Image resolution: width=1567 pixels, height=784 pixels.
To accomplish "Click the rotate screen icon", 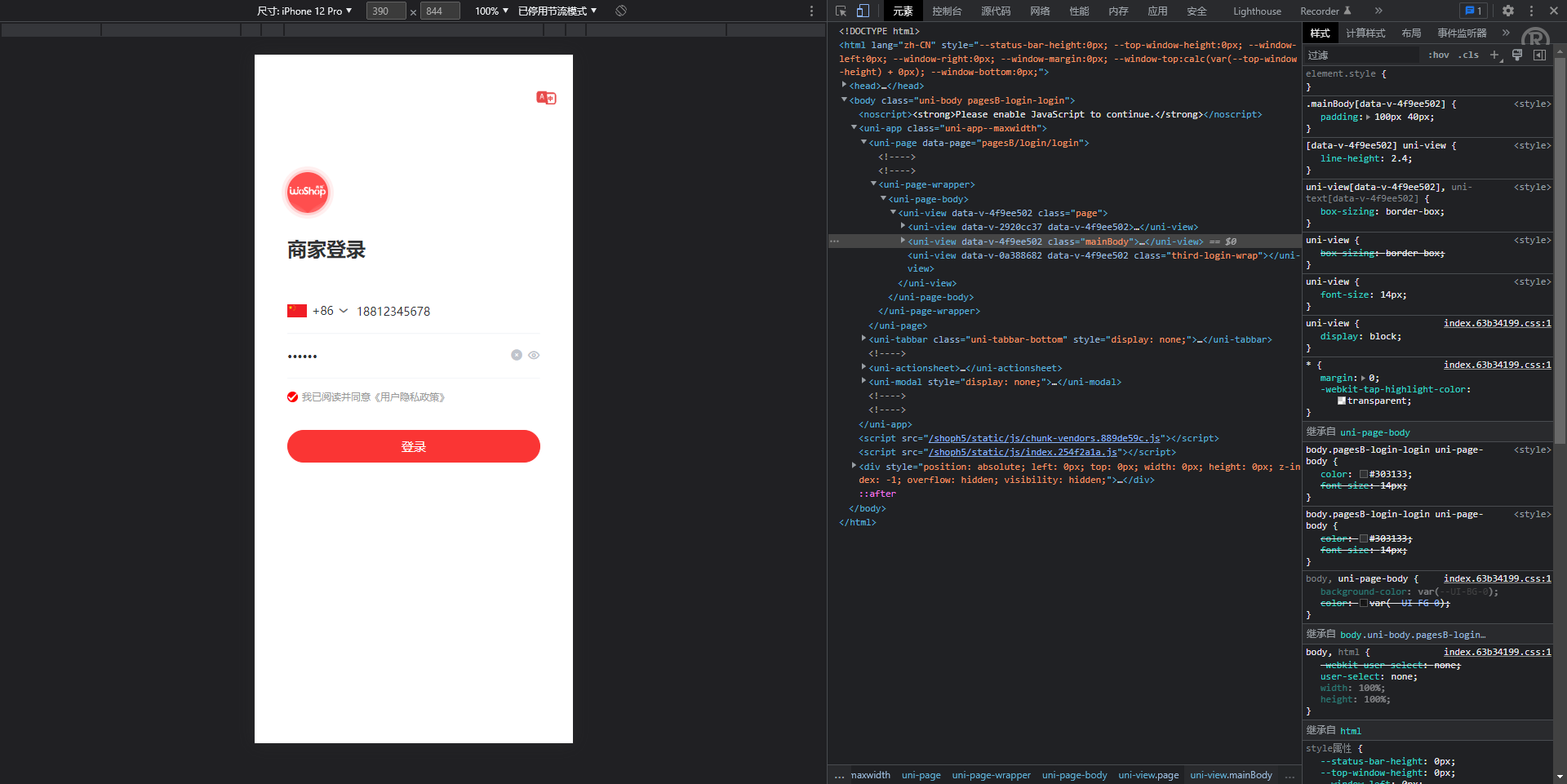I will coord(621,11).
